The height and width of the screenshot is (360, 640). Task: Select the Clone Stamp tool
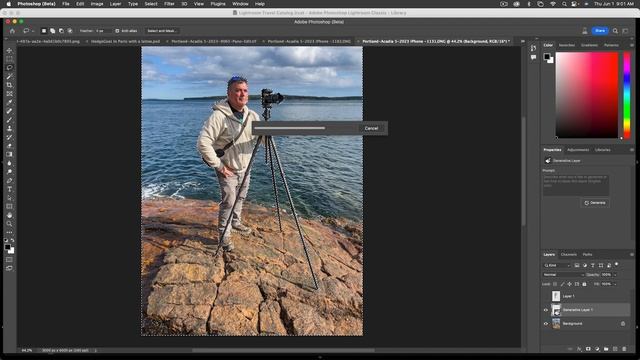tap(9, 129)
